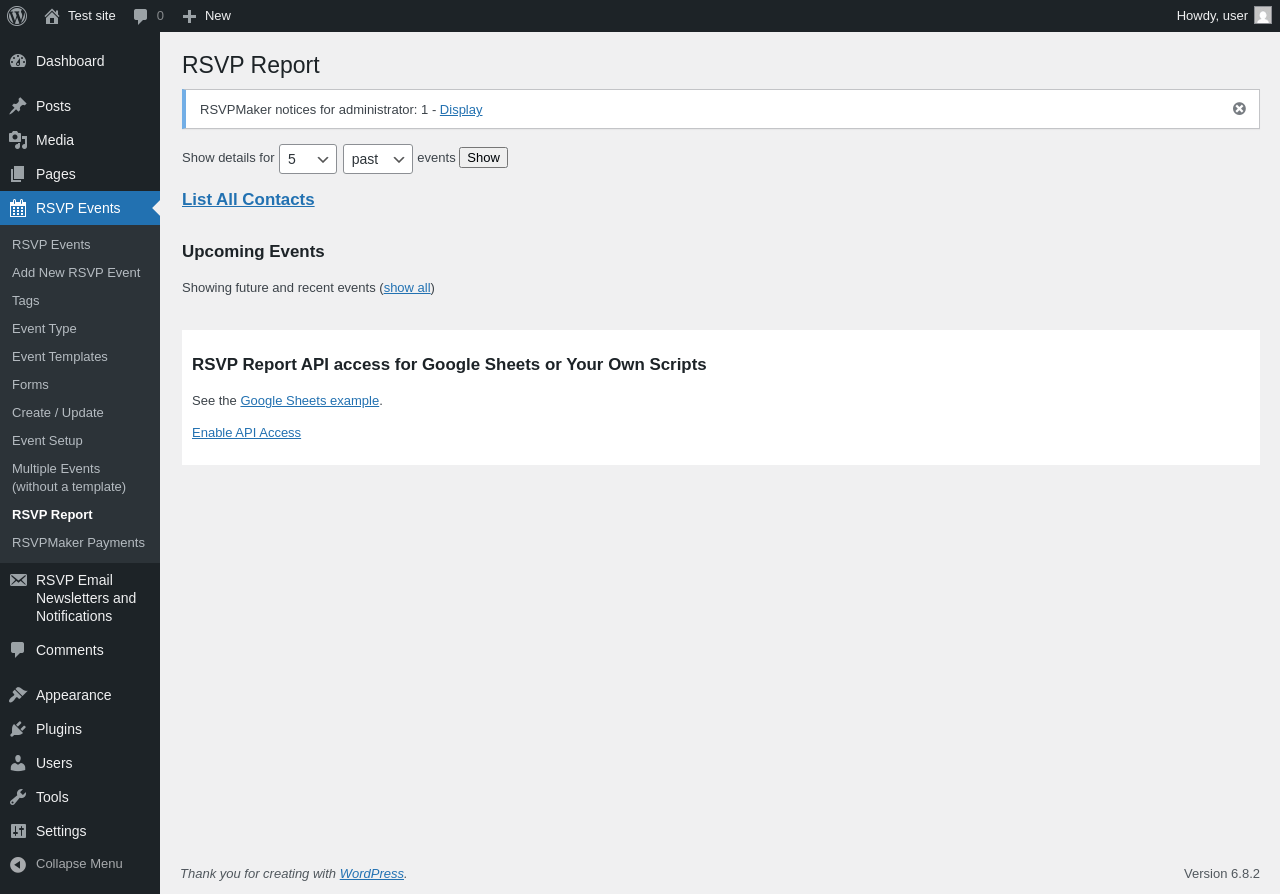Click the plus New icon in the admin bar
Screen dimensions: 1280x894
pyautogui.click(x=189, y=16)
